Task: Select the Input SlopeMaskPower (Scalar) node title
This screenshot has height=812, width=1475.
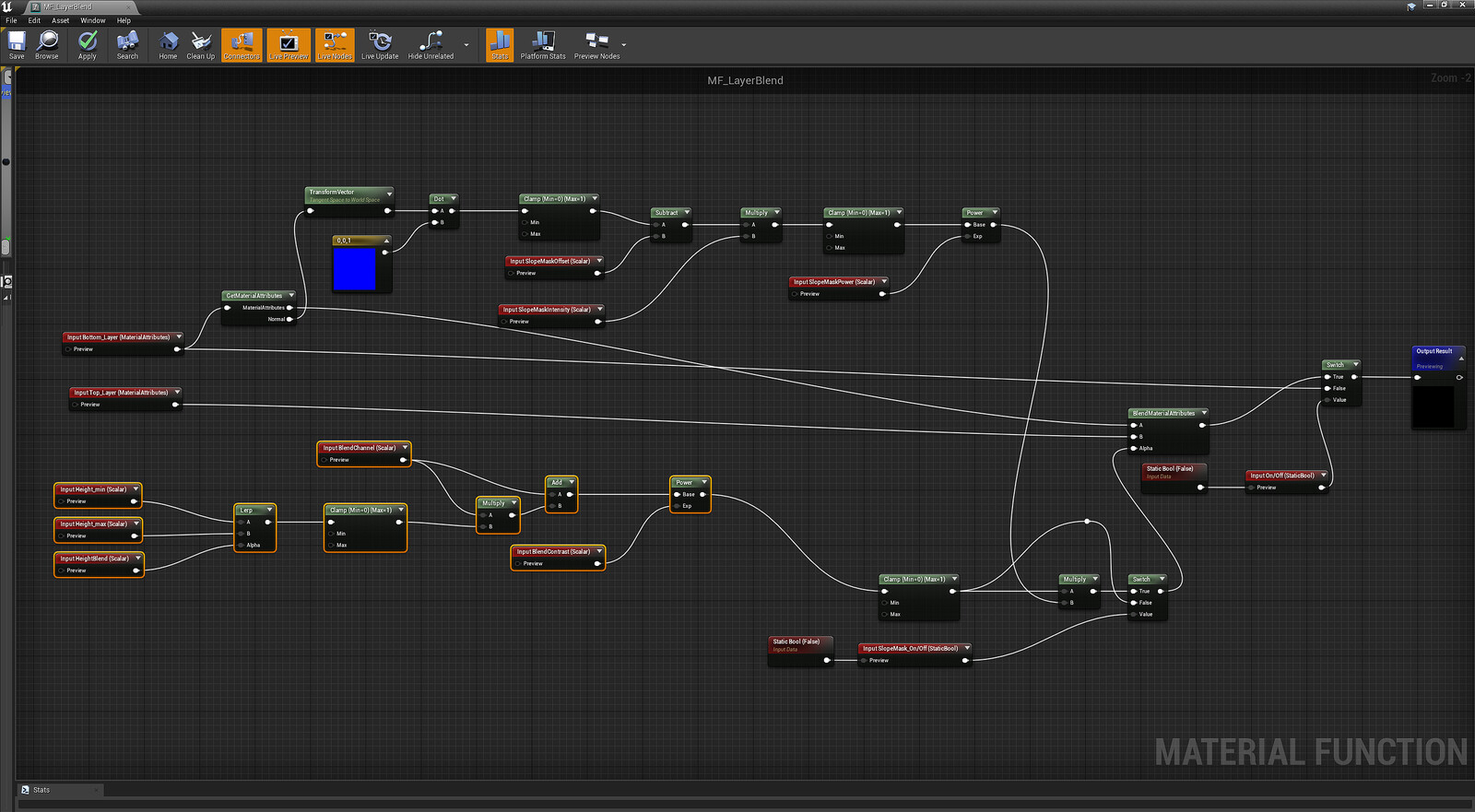Action: click(x=834, y=282)
